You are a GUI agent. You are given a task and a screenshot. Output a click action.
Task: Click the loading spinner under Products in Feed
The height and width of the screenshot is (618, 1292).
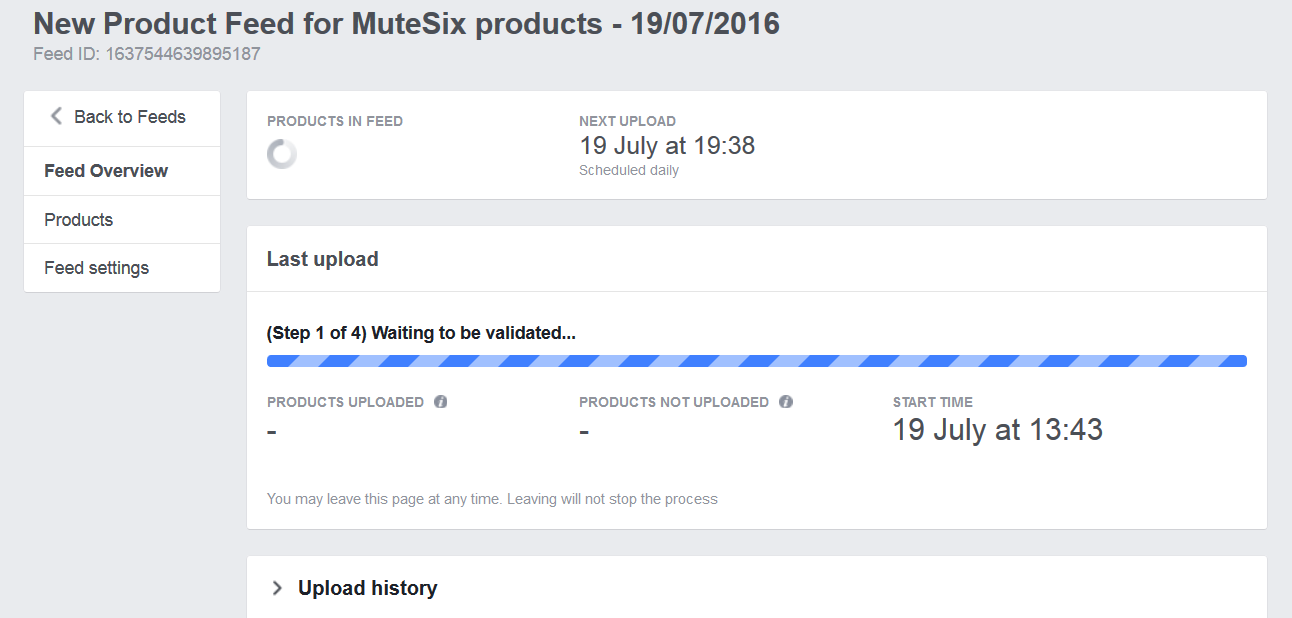[x=282, y=154]
